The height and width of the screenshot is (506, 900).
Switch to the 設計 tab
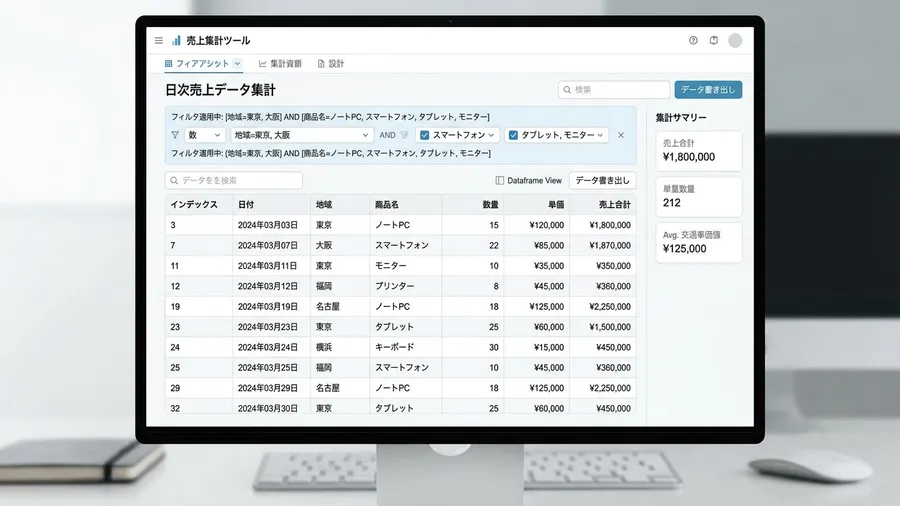pos(331,64)
